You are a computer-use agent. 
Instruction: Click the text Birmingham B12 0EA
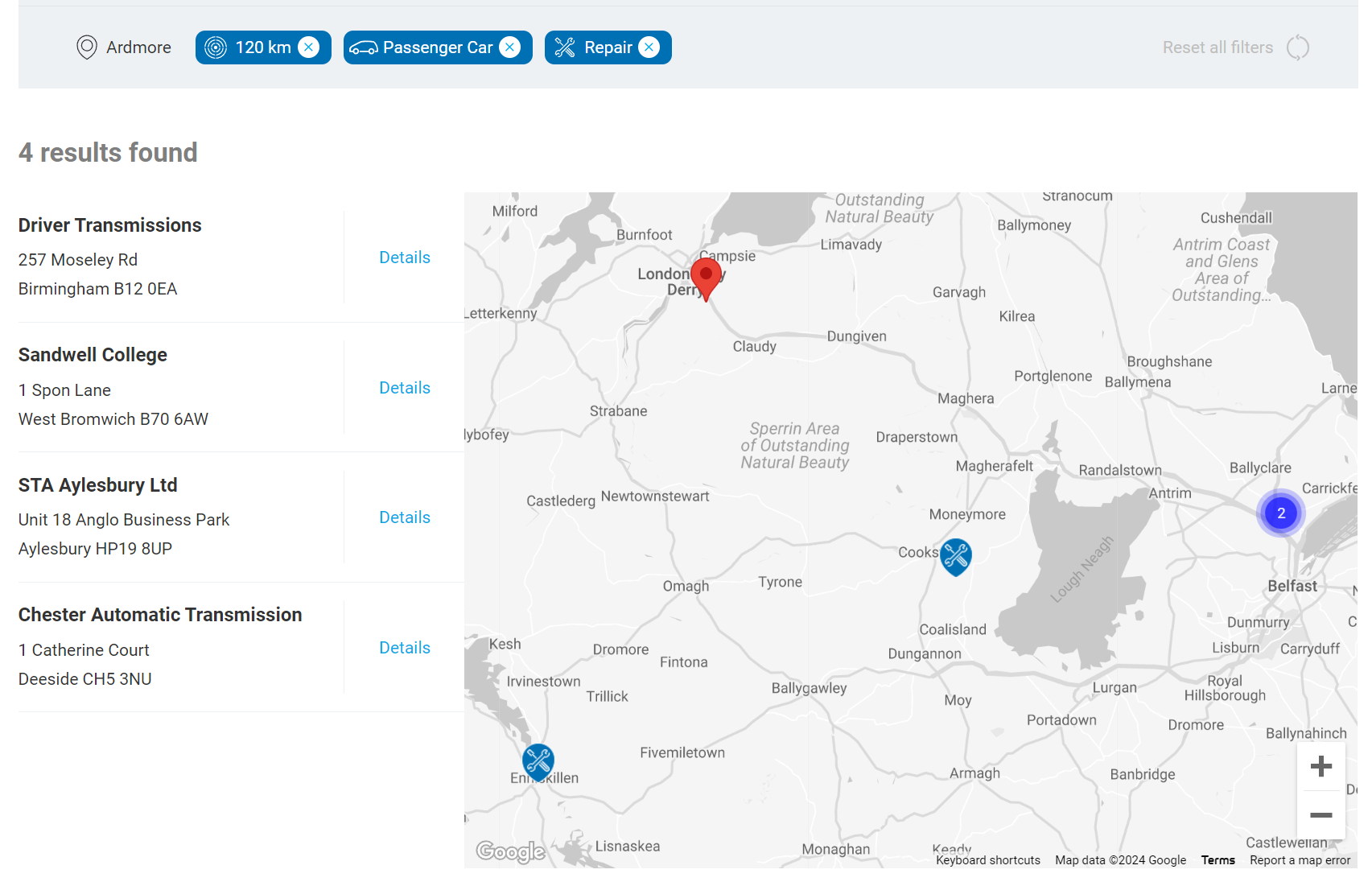(x=97, y=289)
